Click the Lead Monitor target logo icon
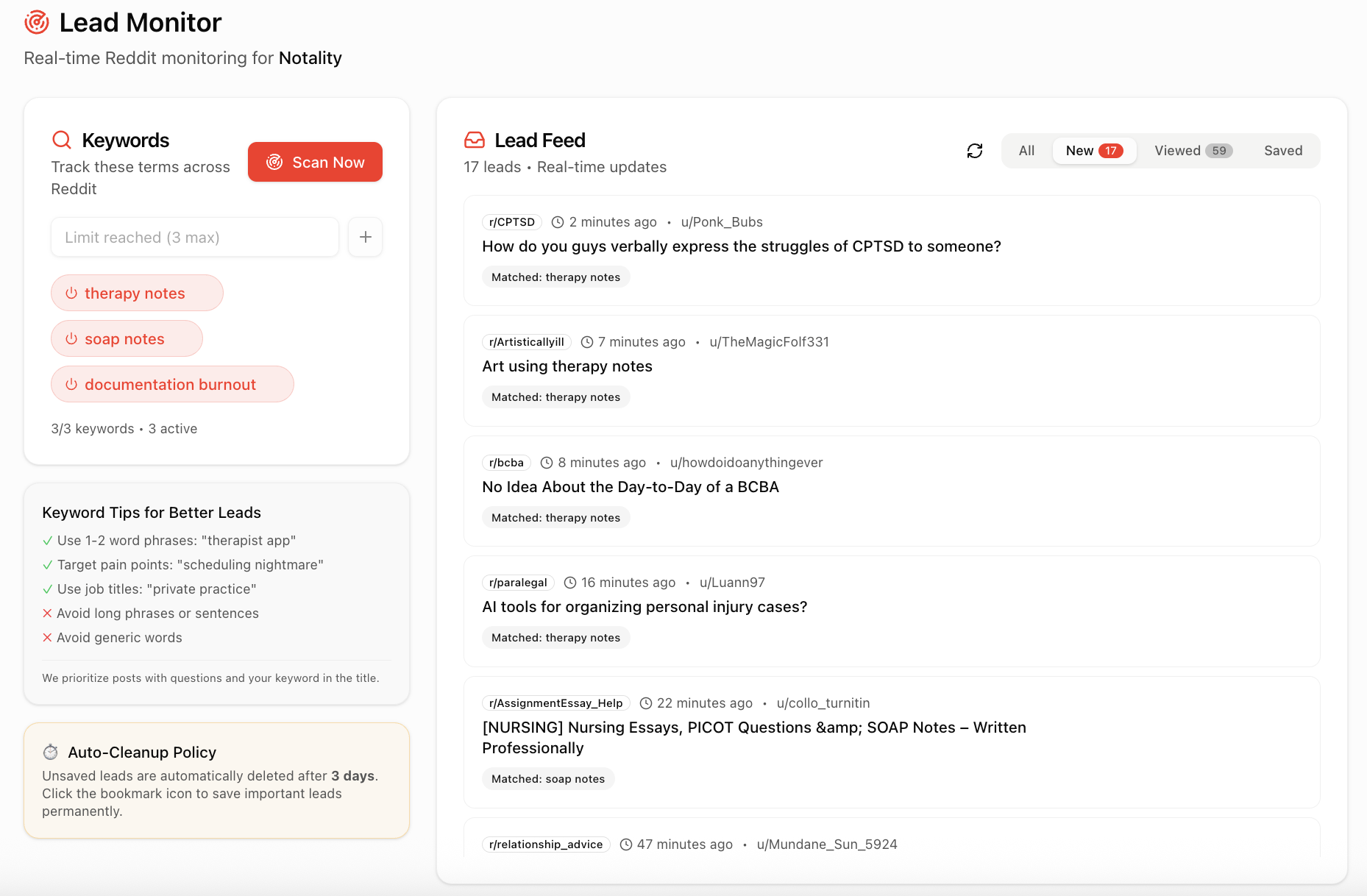This screenshot has height=896, width=1367. click(x=37, y=23)
